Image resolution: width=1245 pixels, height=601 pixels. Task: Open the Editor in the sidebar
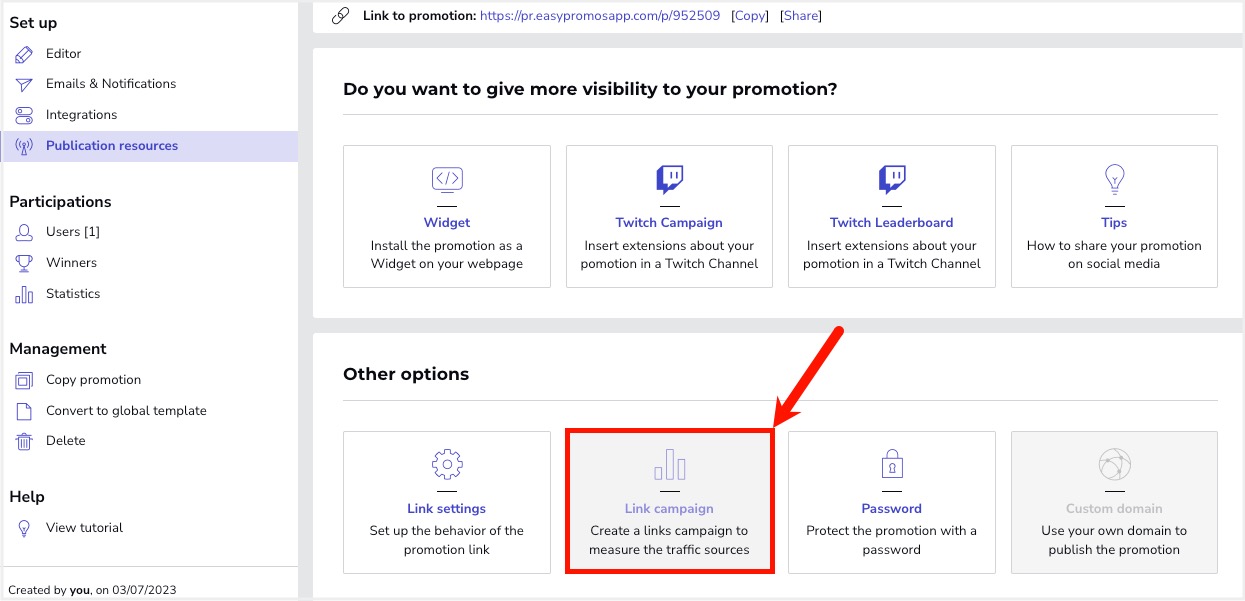point(63,54)
